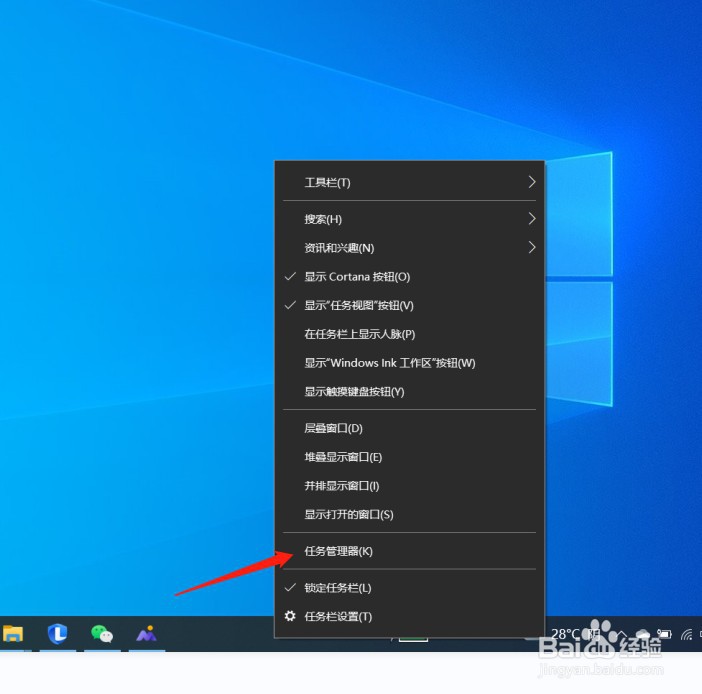Click the gear icon beside 任务栏设置
The image size is (702, 694).
click(x=290, y=616)
